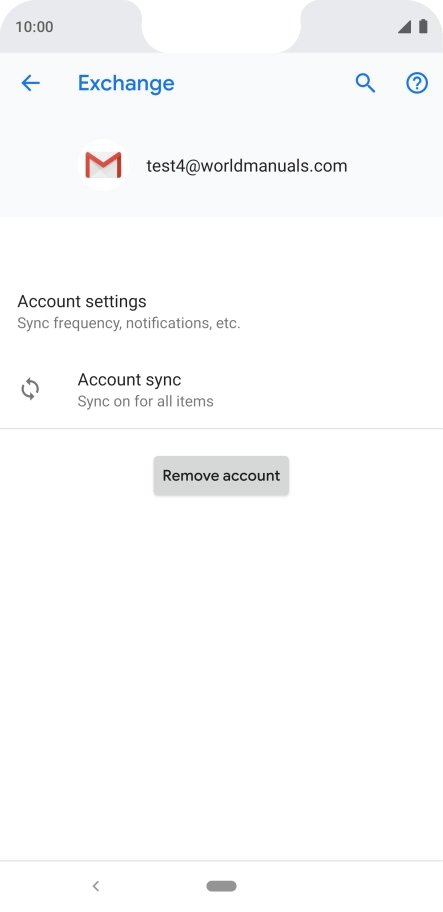Tap 'Sync frequency, notifications, etc.' subtitle
This screenshot has height=912, width=443.
128,323
